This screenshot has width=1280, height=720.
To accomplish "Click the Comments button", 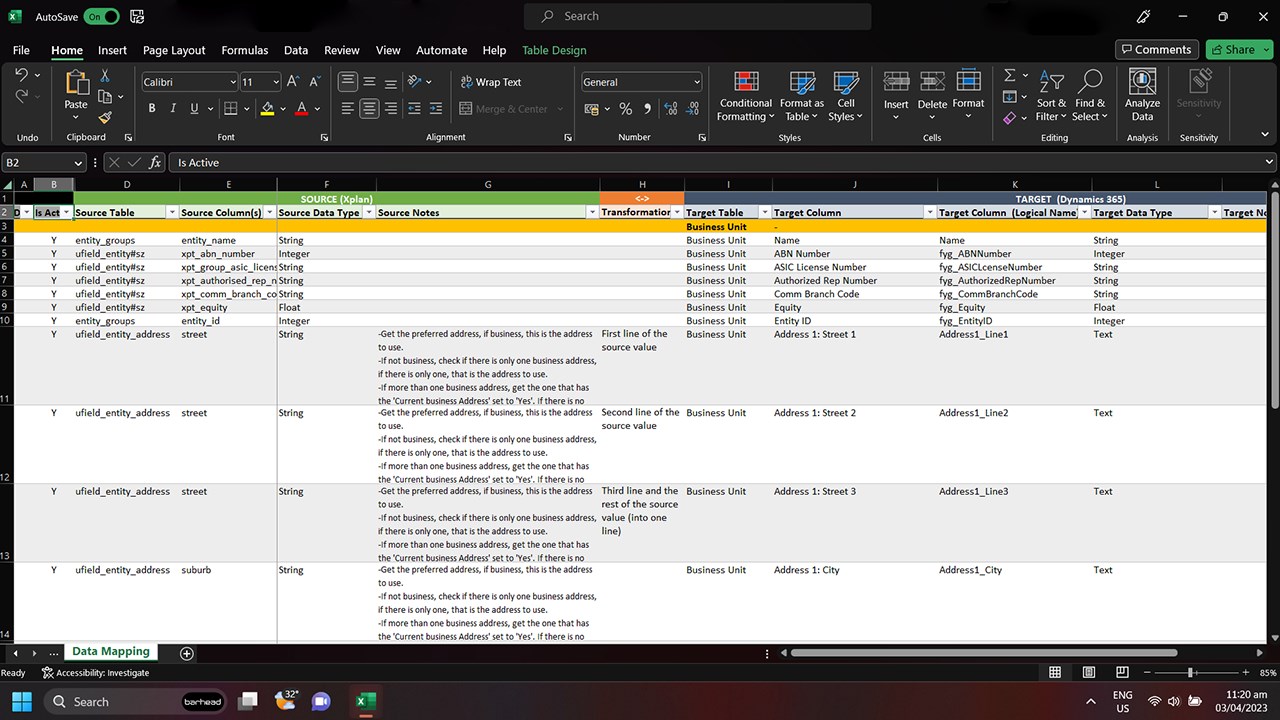I will (x=1157, y=49).
